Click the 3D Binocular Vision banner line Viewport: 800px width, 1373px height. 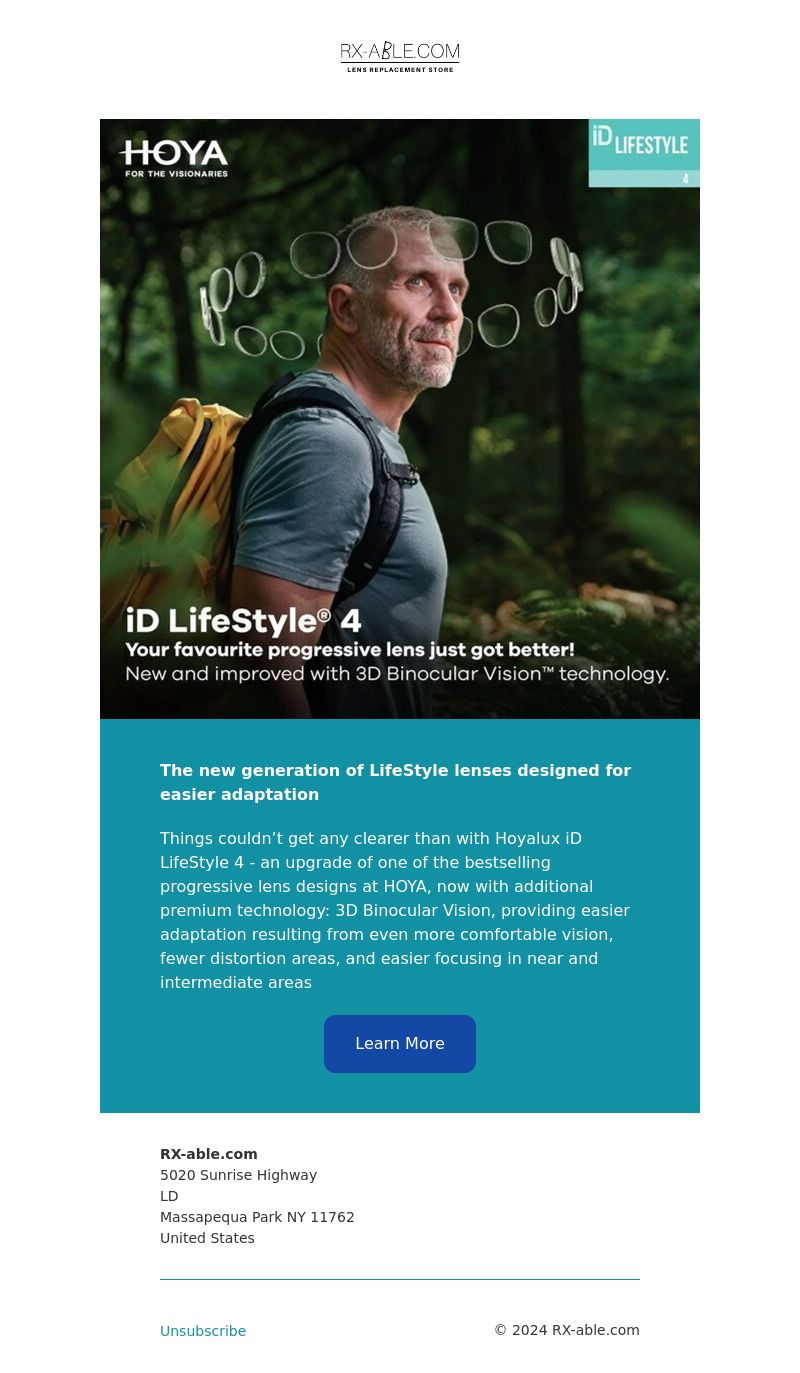coord(397,674)
